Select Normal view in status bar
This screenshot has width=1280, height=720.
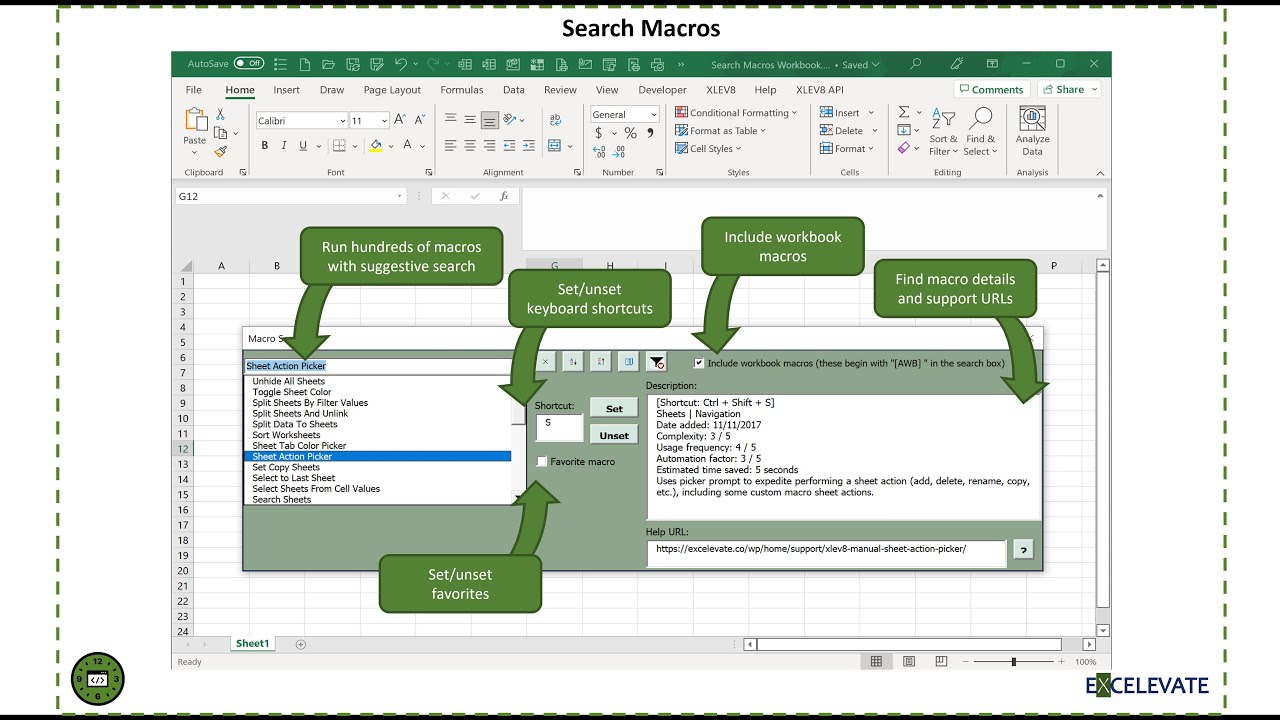tap(876, 661)
